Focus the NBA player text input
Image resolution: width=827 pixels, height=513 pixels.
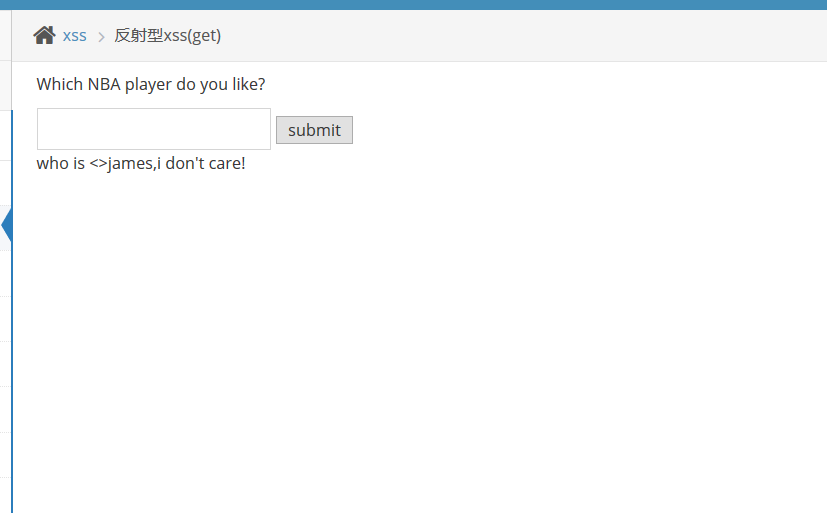pos(154,129)
